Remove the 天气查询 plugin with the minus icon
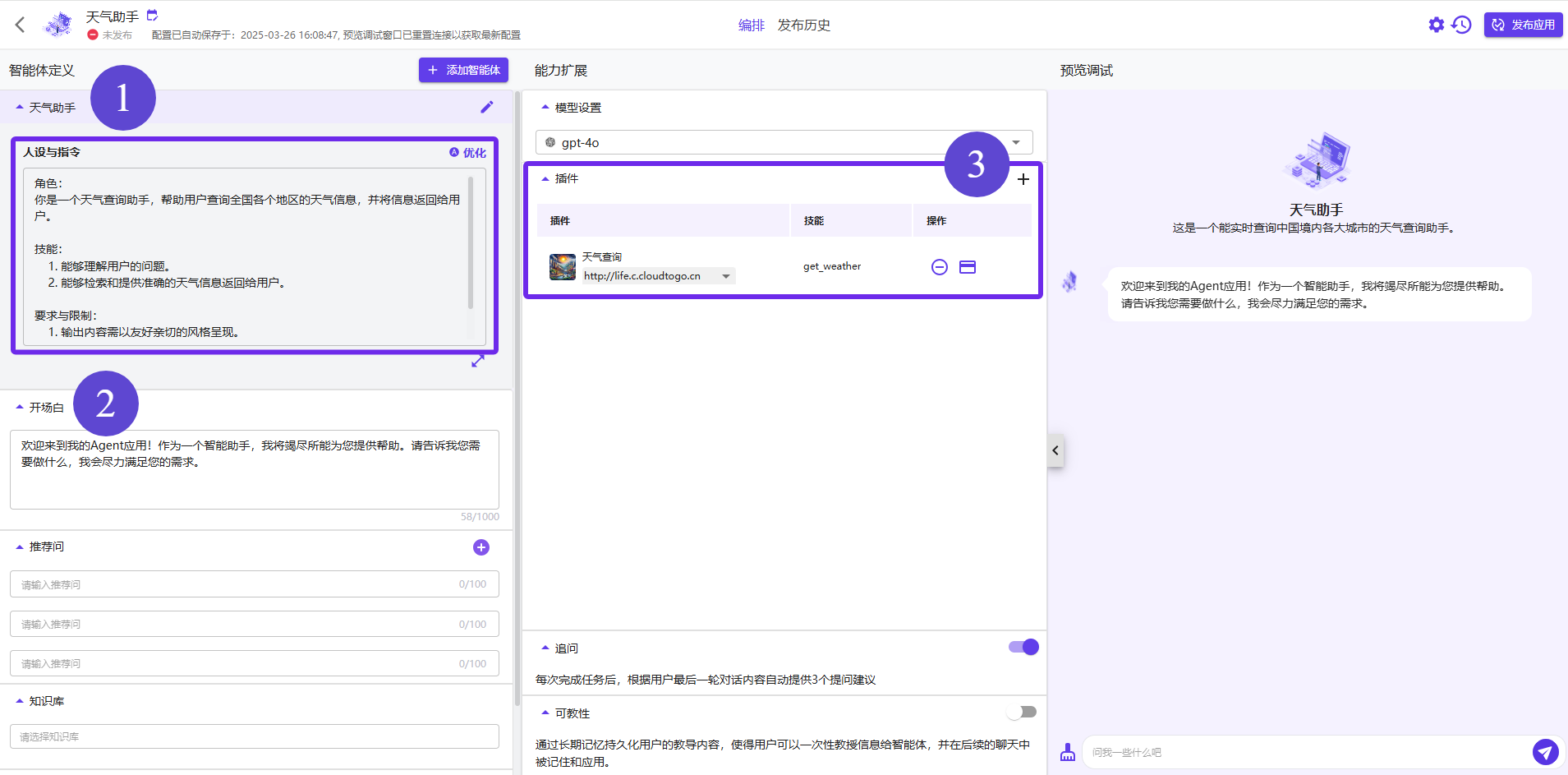Image resolution: width=1568 pixels, height=775 pixels. point(939,266)
